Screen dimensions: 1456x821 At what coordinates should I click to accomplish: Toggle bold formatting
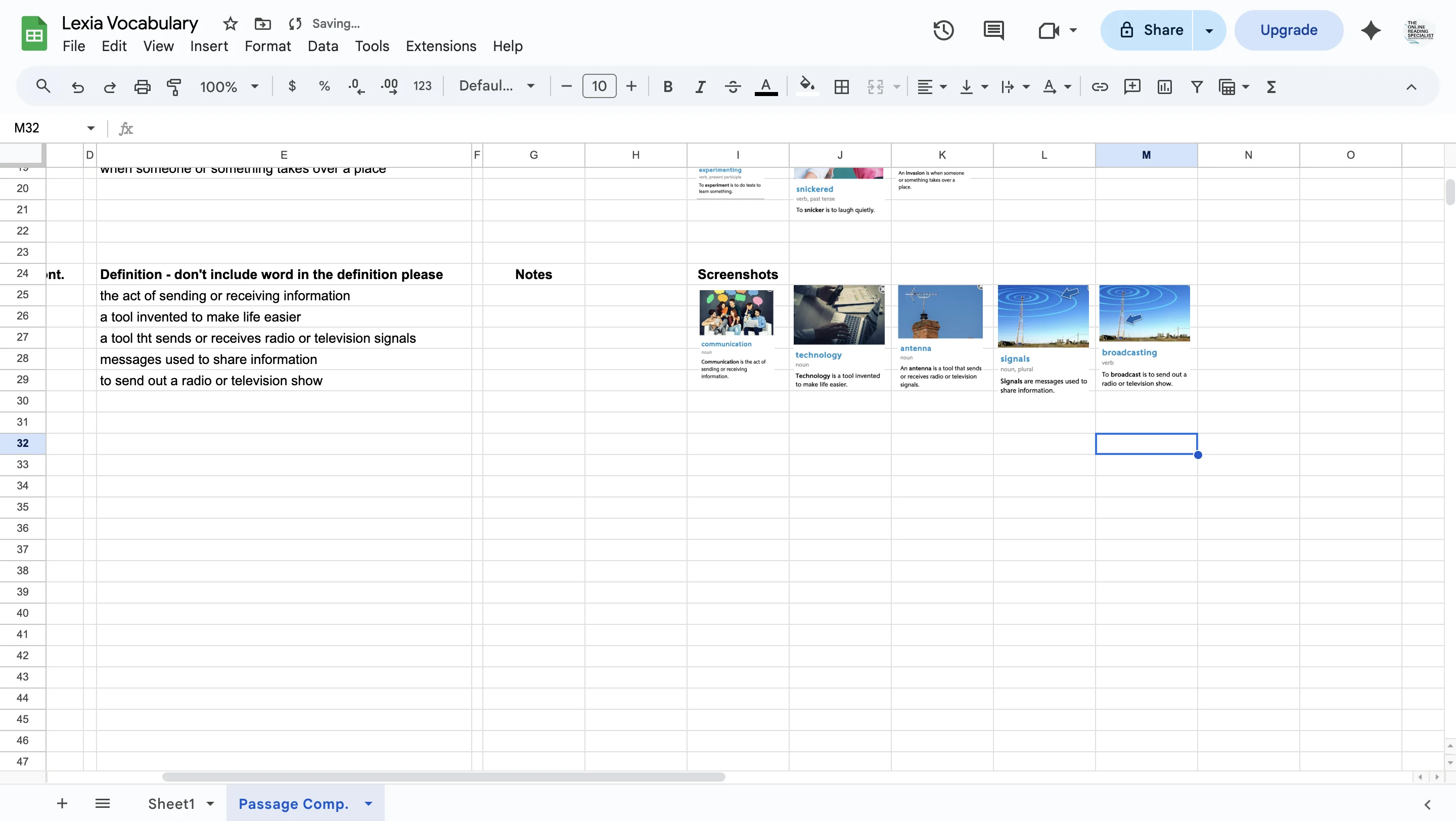click(x=667, y=86)
